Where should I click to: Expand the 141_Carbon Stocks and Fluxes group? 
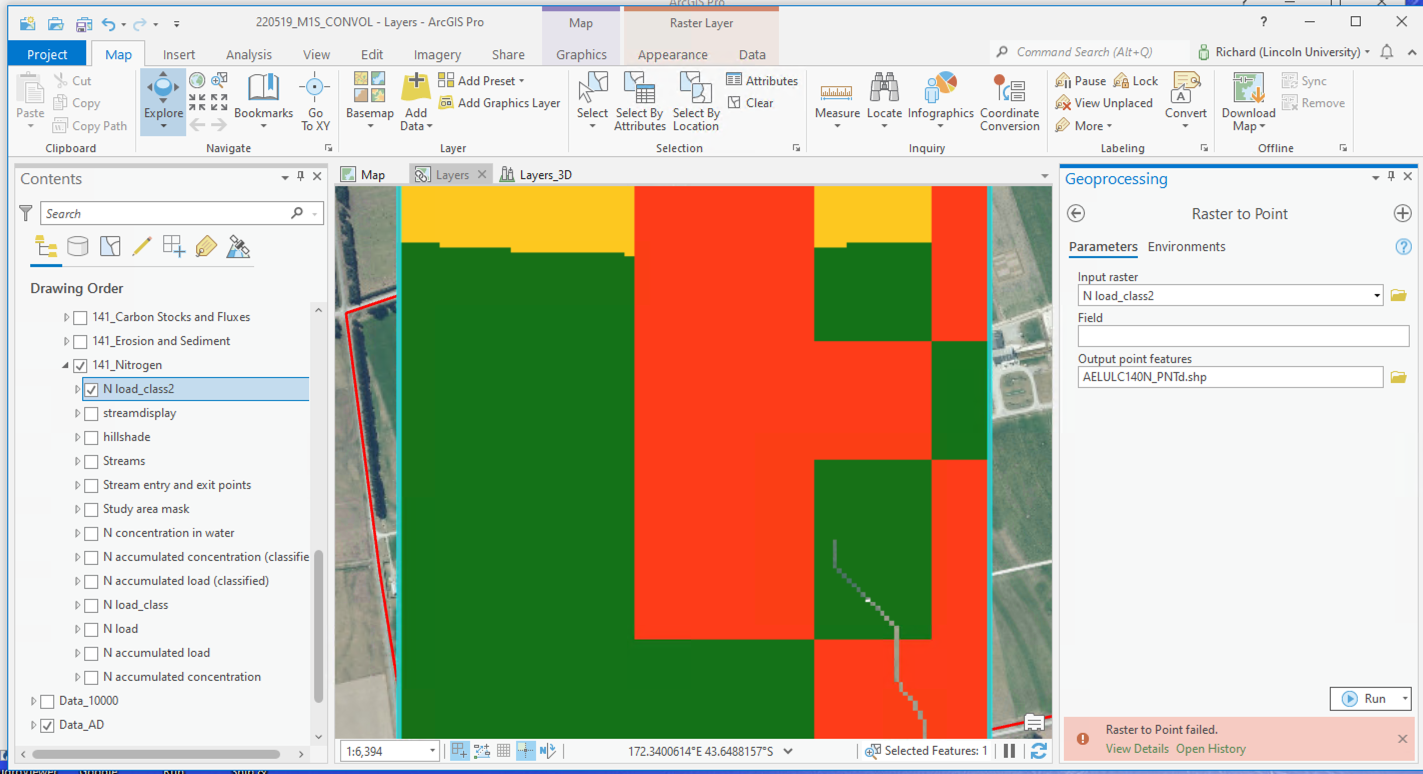[67, 317]
